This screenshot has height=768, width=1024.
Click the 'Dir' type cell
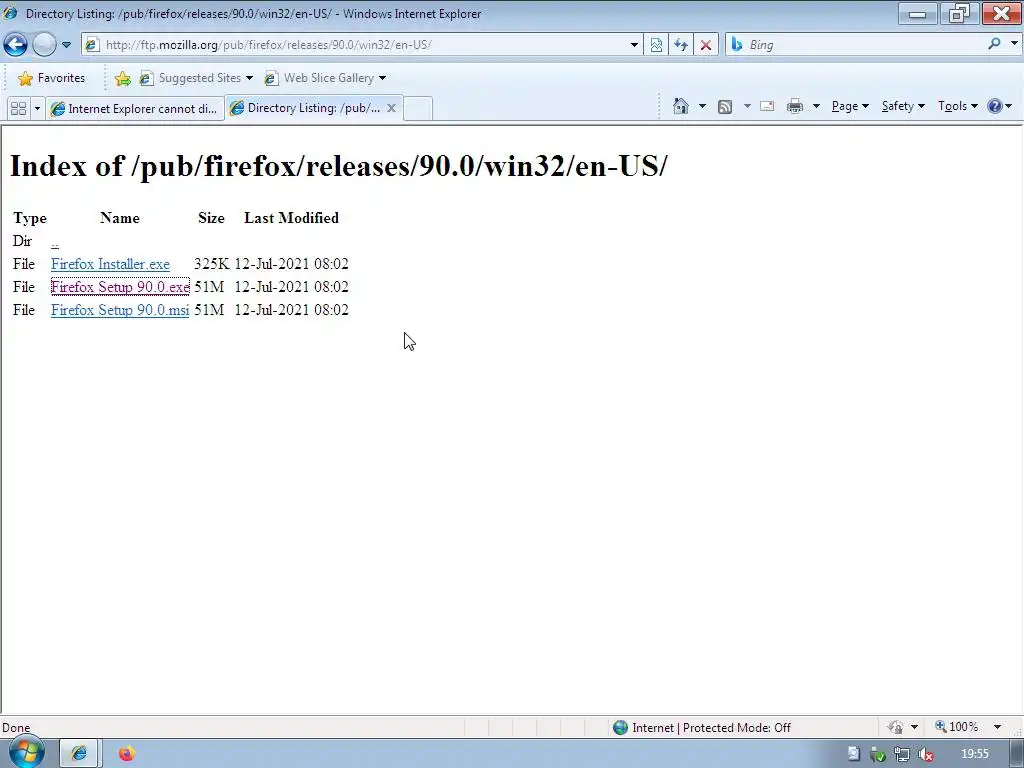coord(22,241)
